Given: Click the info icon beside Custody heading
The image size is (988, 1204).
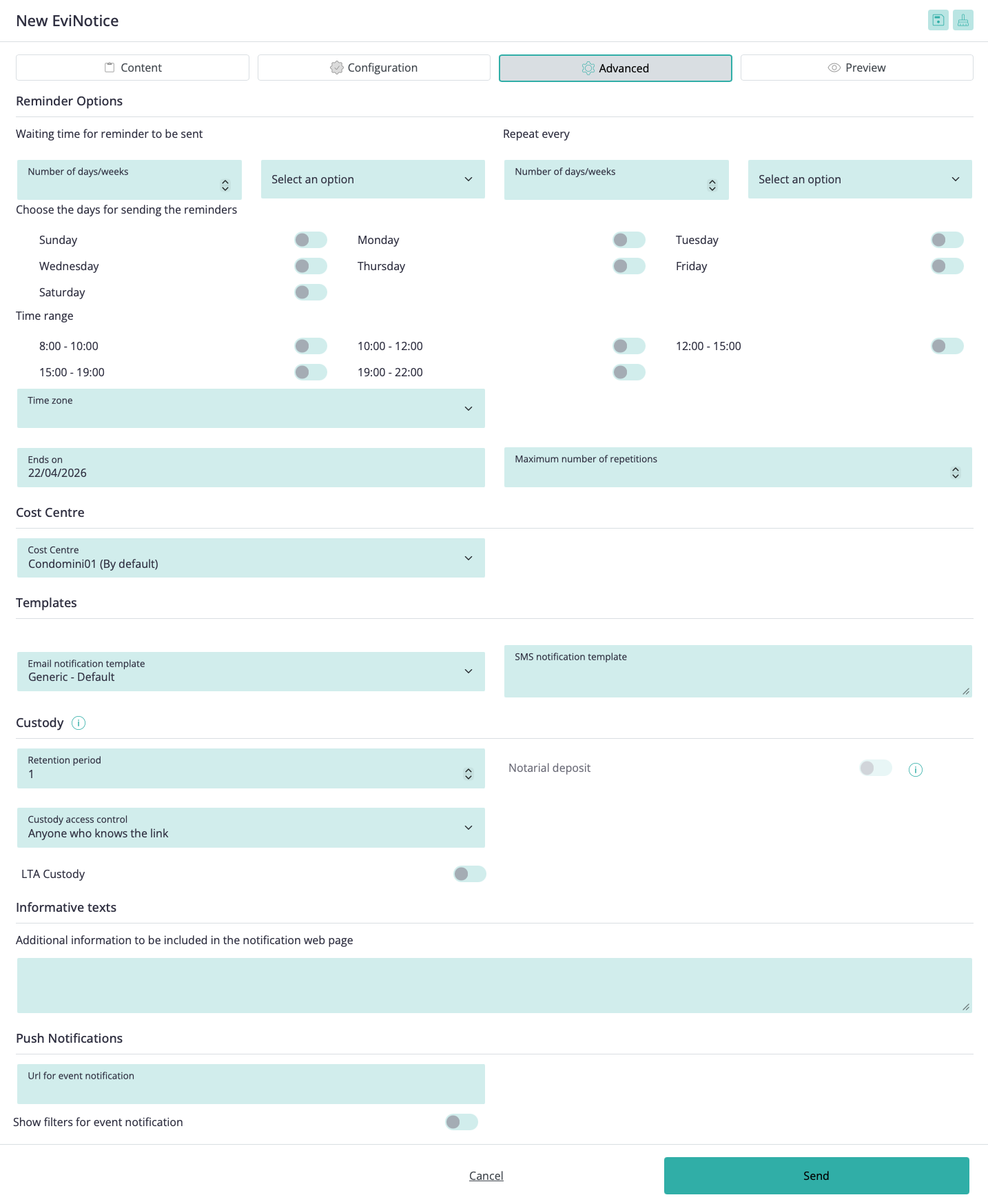Looking at the screenshot, I should tap(79, 723).
